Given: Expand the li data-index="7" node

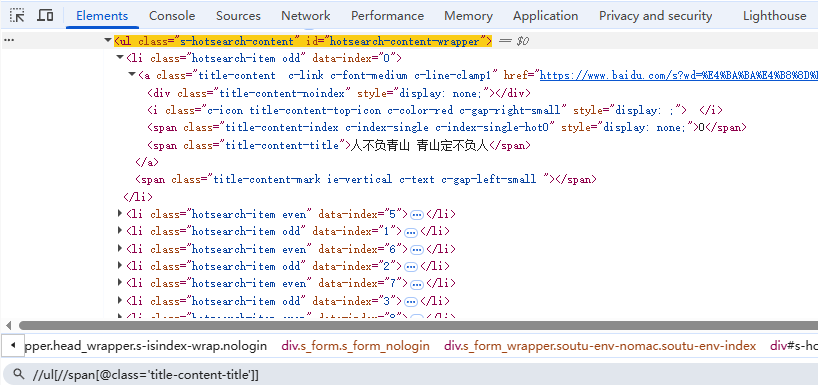Looking at the screenshot, I should pos(120,283).
